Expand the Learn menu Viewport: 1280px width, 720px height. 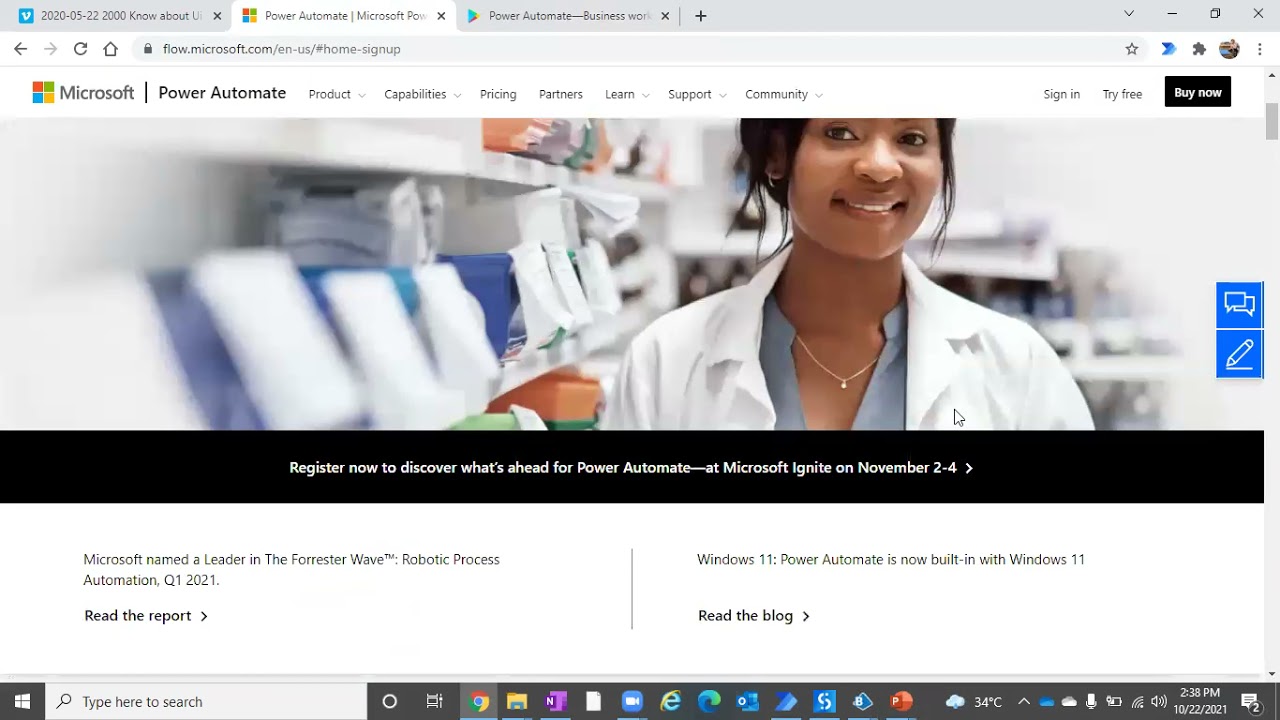pos(627,94)
